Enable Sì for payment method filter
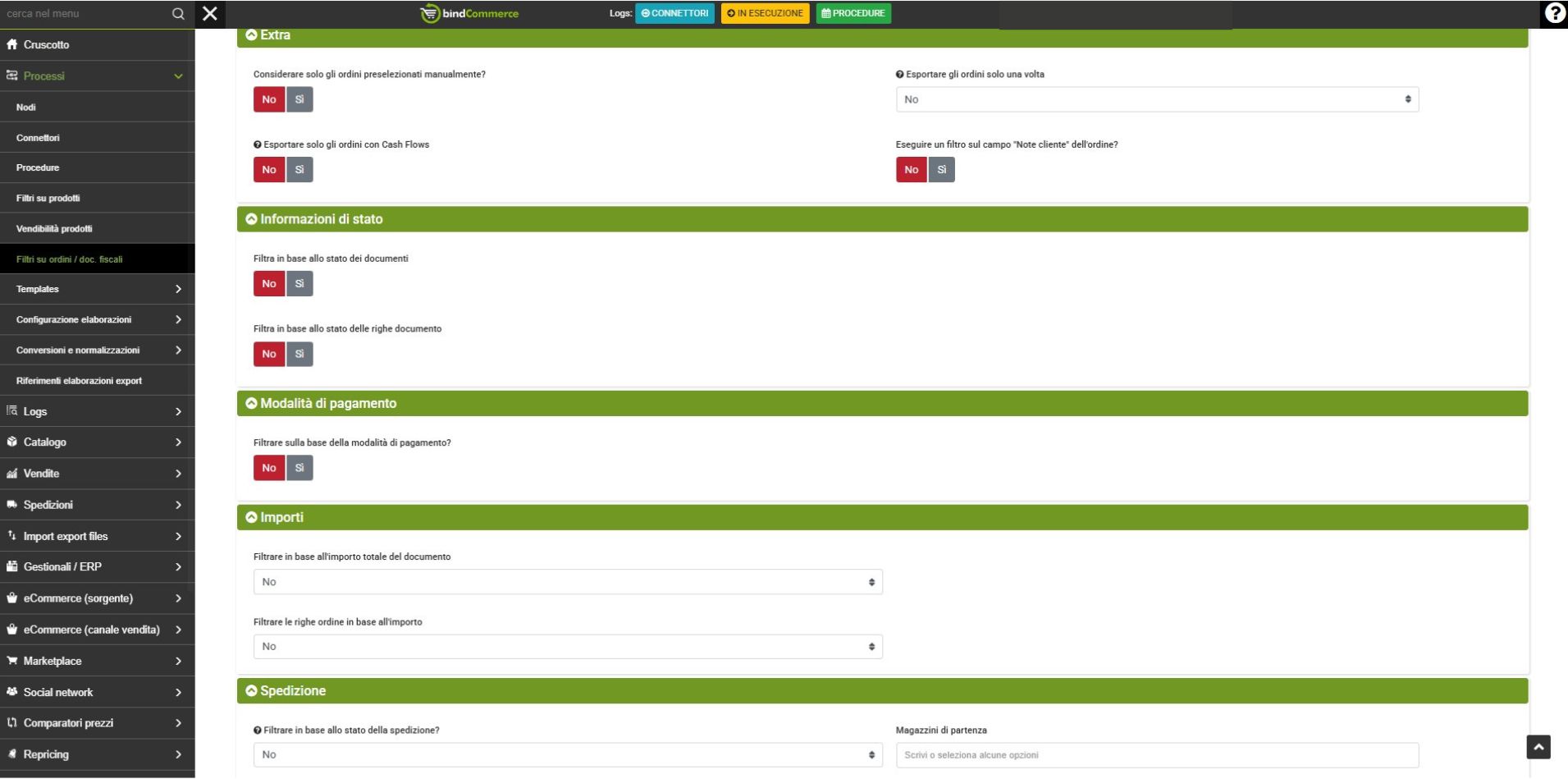This screenshot has height=779, width=1568. pyautogui.click(x=299, y=468)
